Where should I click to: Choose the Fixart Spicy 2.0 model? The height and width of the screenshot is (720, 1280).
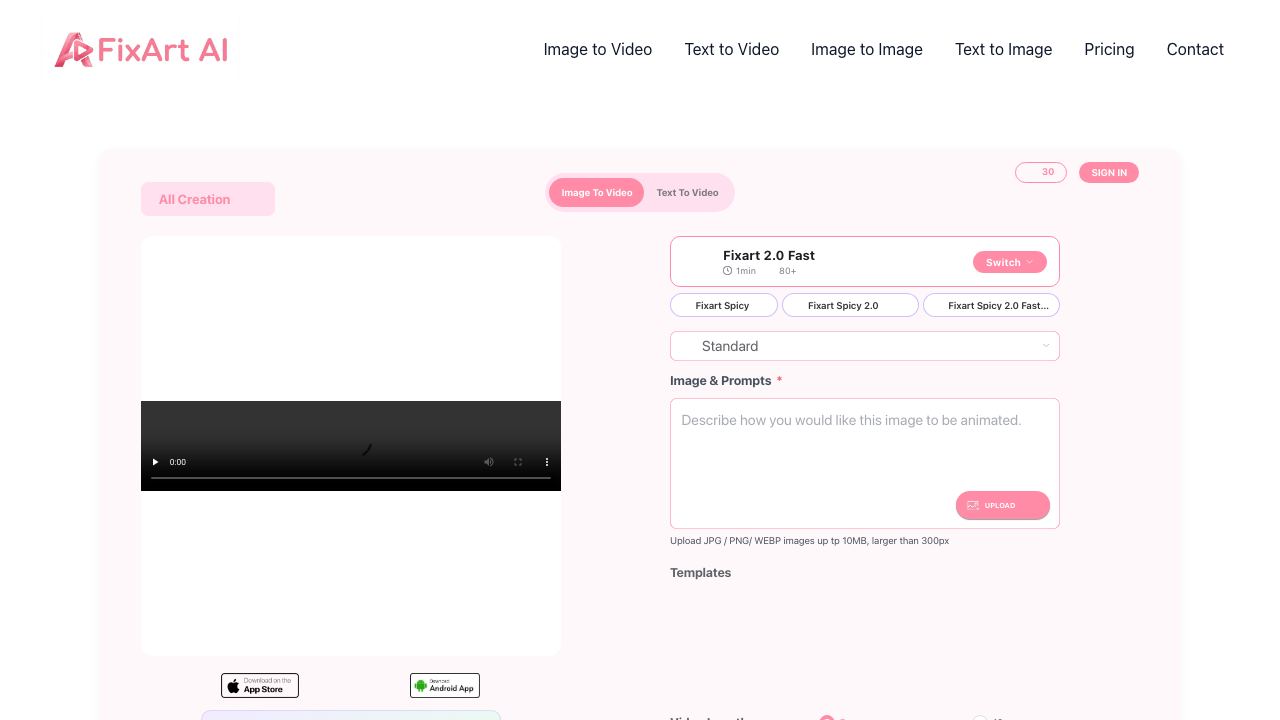point(850,305)
